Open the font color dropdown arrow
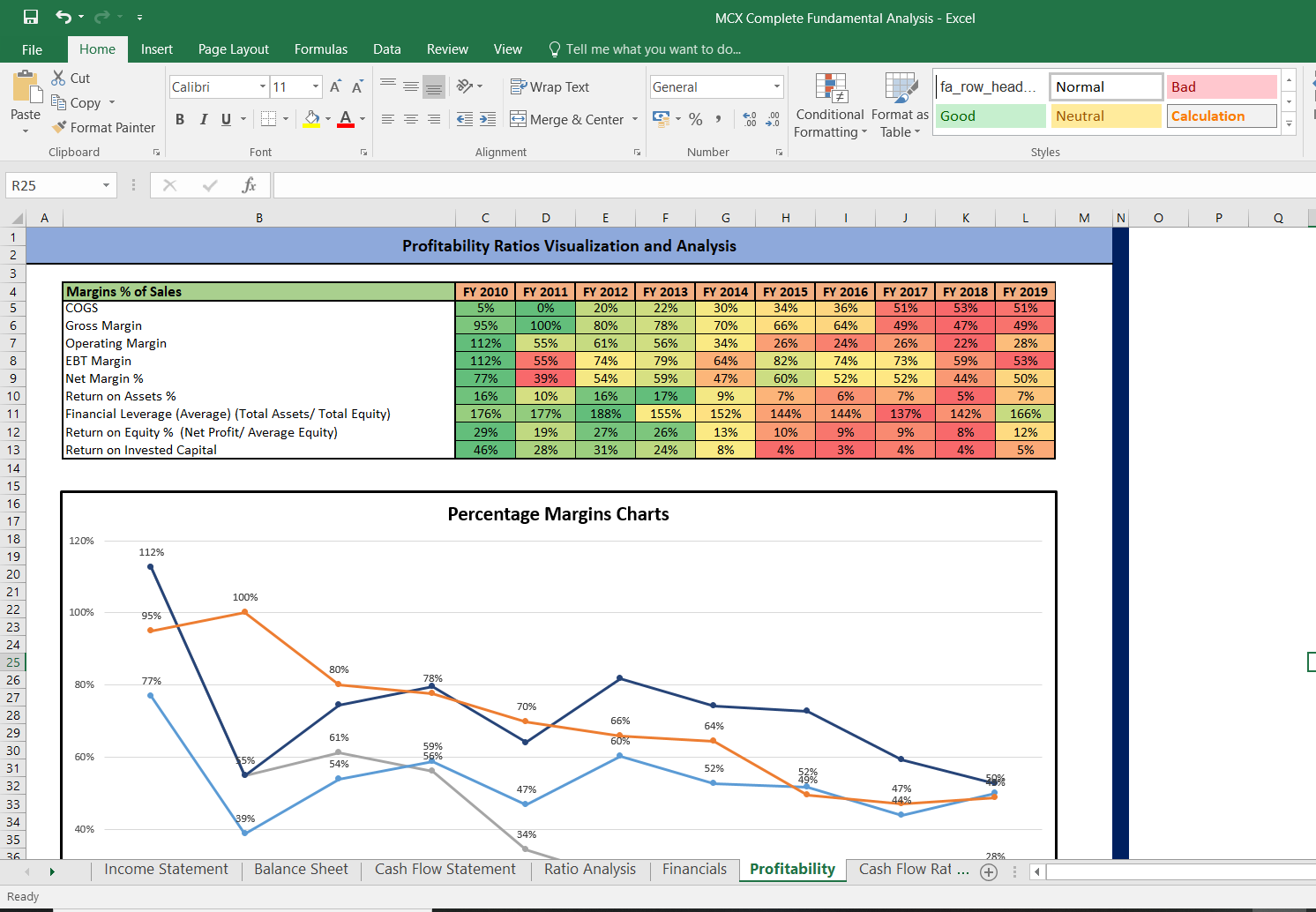 coord(363,119)
